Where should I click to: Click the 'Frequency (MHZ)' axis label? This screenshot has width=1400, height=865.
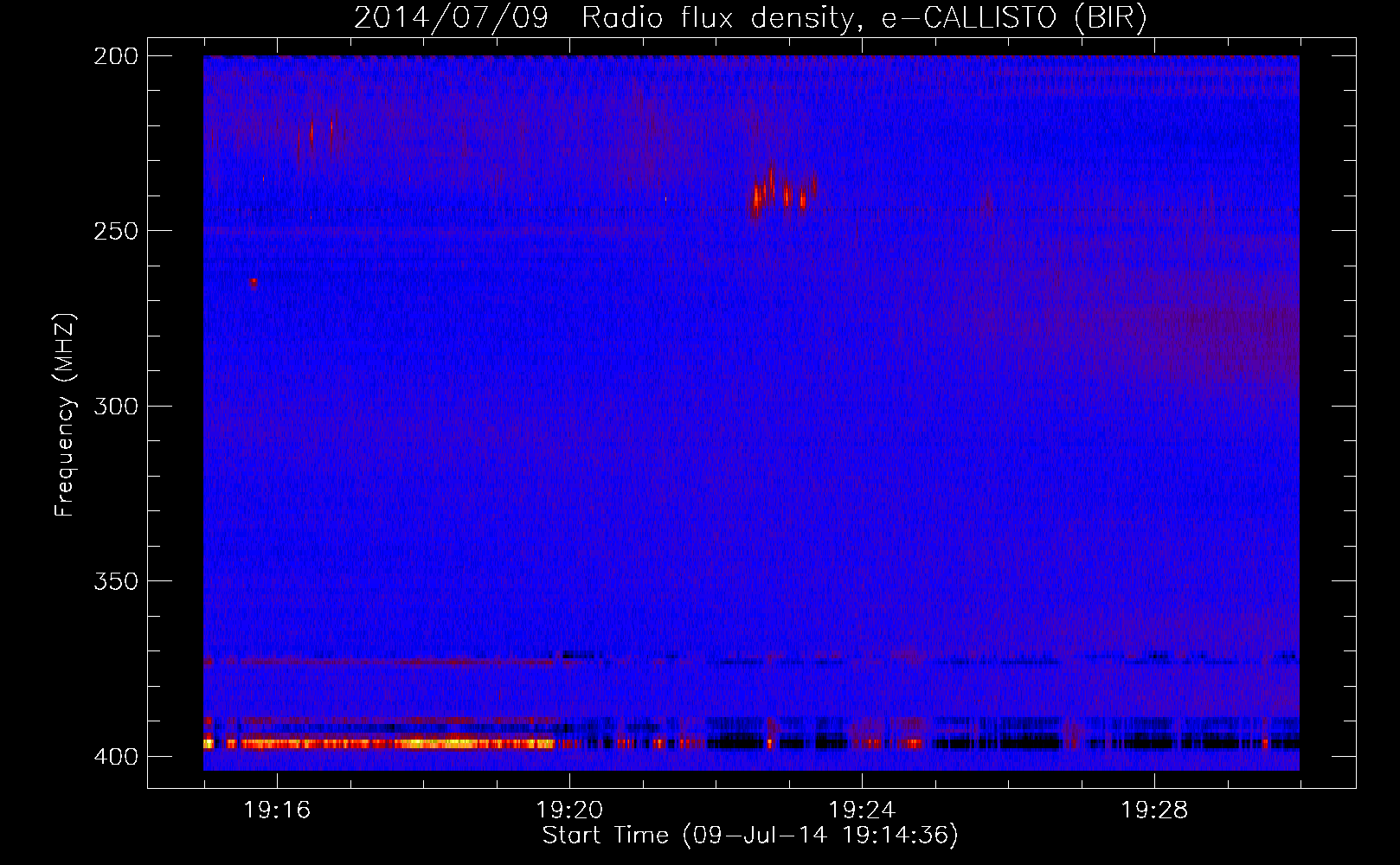[65, 415]
